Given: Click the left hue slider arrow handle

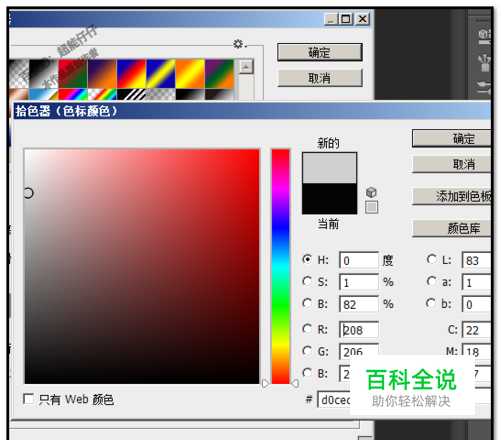Looking at the screenshot, I should click(x=265, y=383).
